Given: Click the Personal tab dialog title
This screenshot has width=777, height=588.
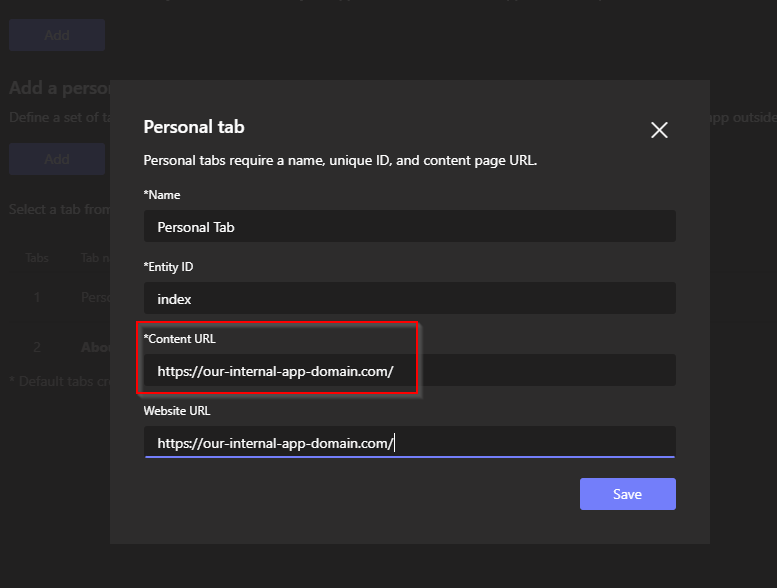Looking at the screenshot, I should coord(194,127).
